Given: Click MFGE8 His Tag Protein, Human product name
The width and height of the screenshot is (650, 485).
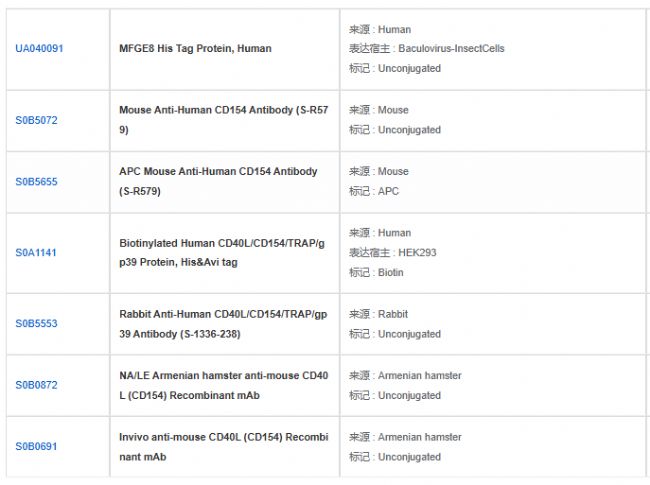Looking at the screenshot, I should 195,48.
